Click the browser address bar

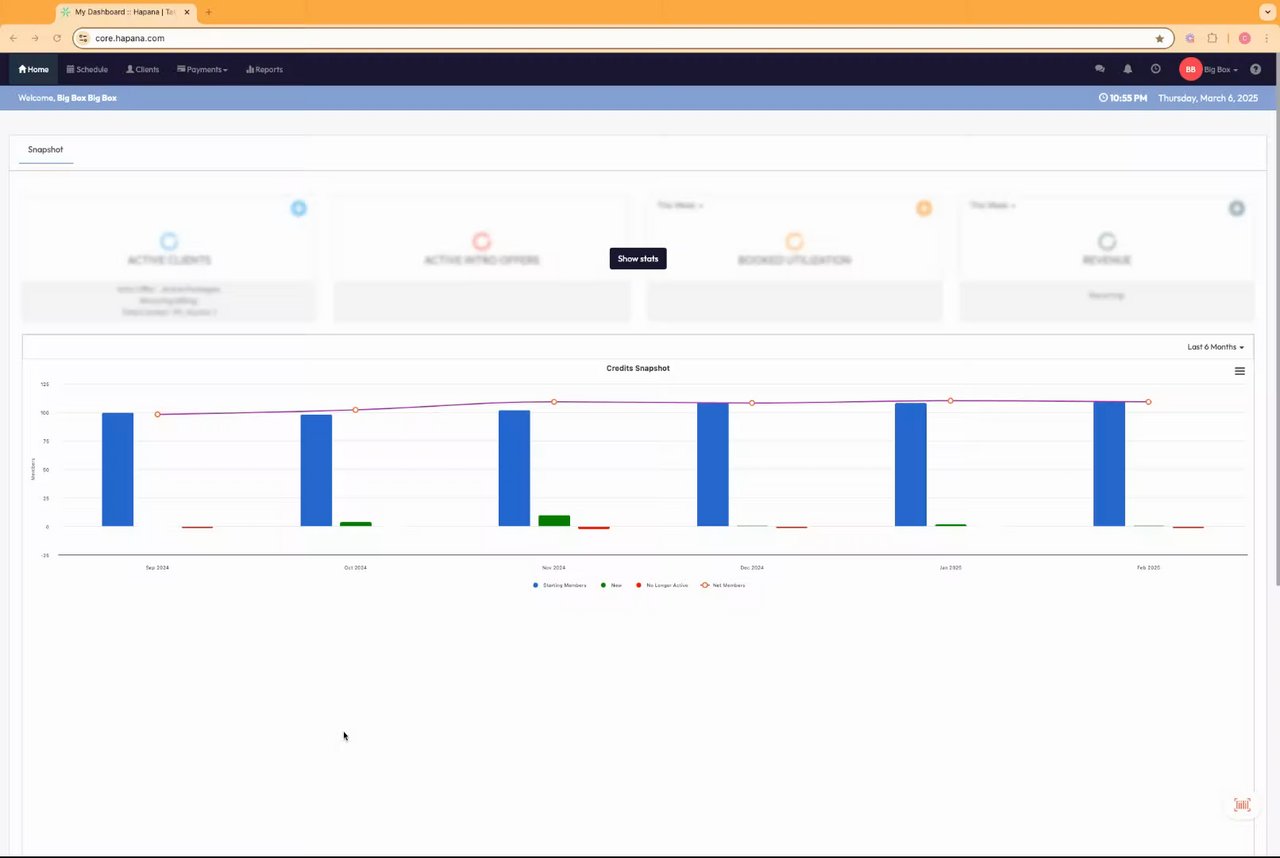pyautogui.click(x=620, y=38)
